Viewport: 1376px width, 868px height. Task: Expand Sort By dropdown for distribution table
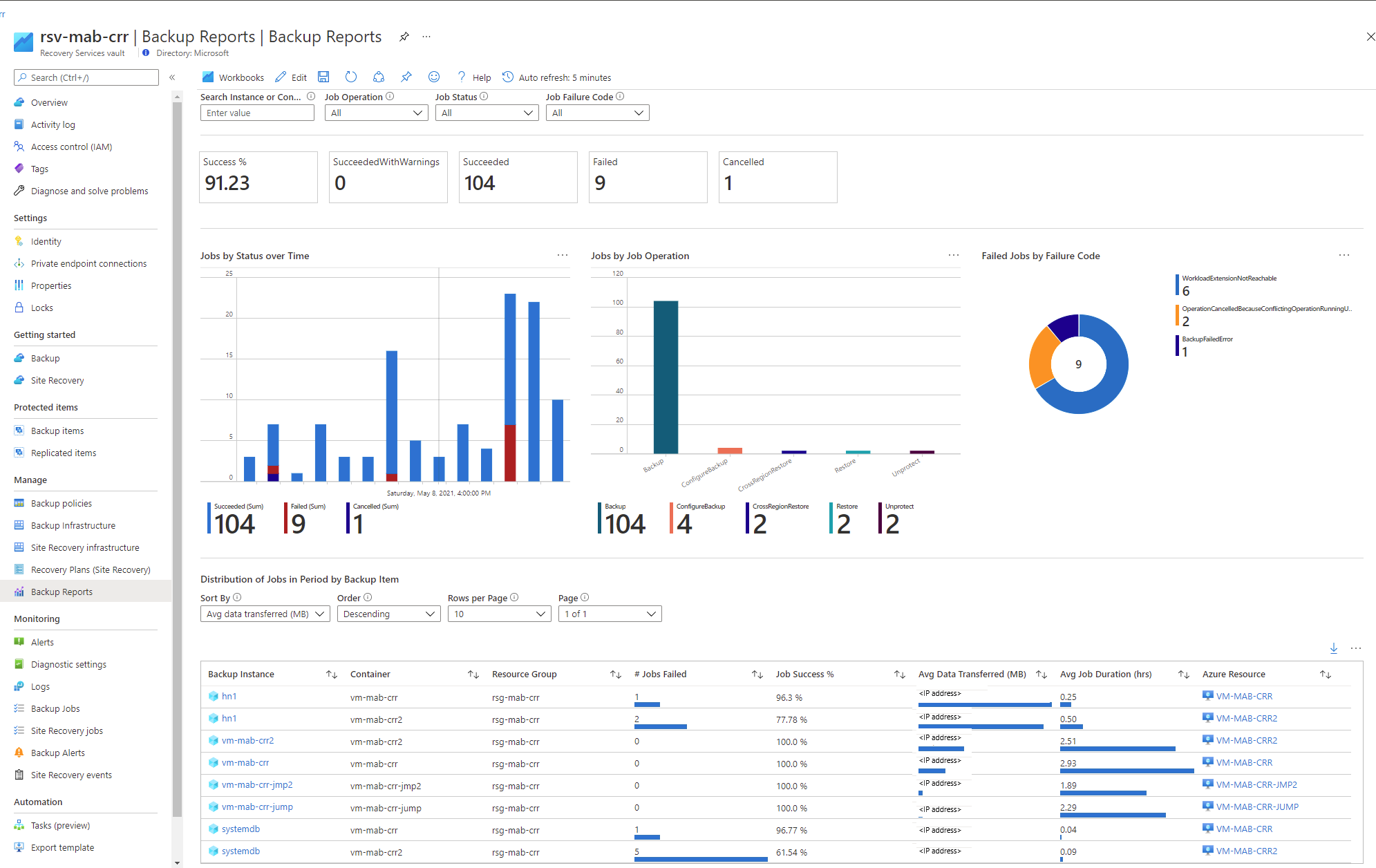click(265, 614)
